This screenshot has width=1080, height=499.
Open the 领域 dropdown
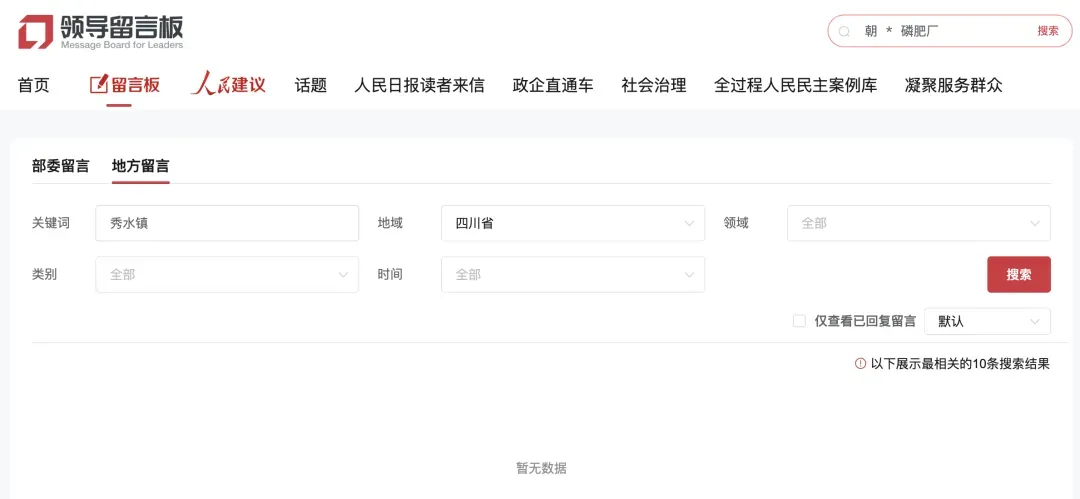pos(918,223)
